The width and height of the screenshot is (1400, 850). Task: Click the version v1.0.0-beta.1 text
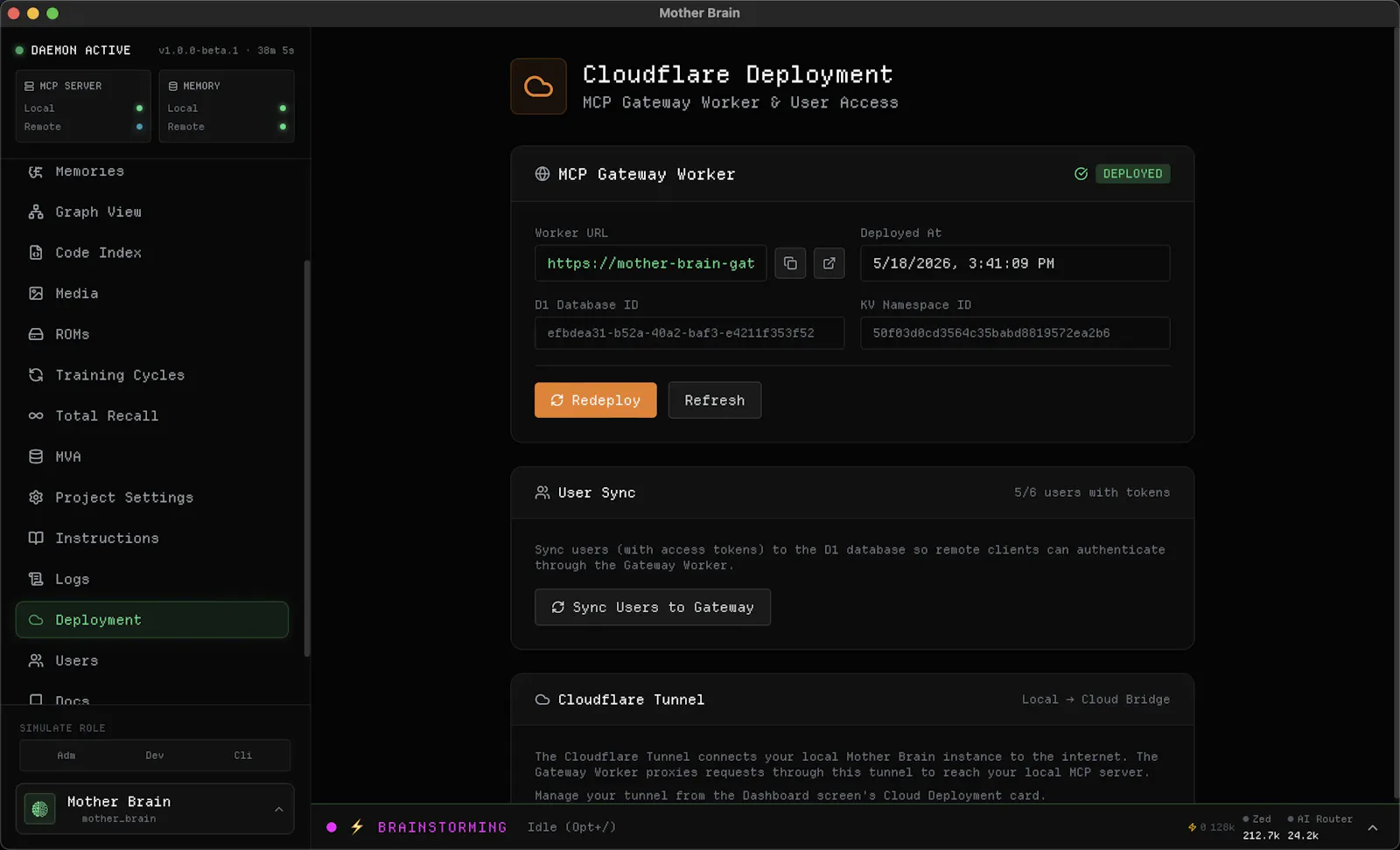coord(199,51)
